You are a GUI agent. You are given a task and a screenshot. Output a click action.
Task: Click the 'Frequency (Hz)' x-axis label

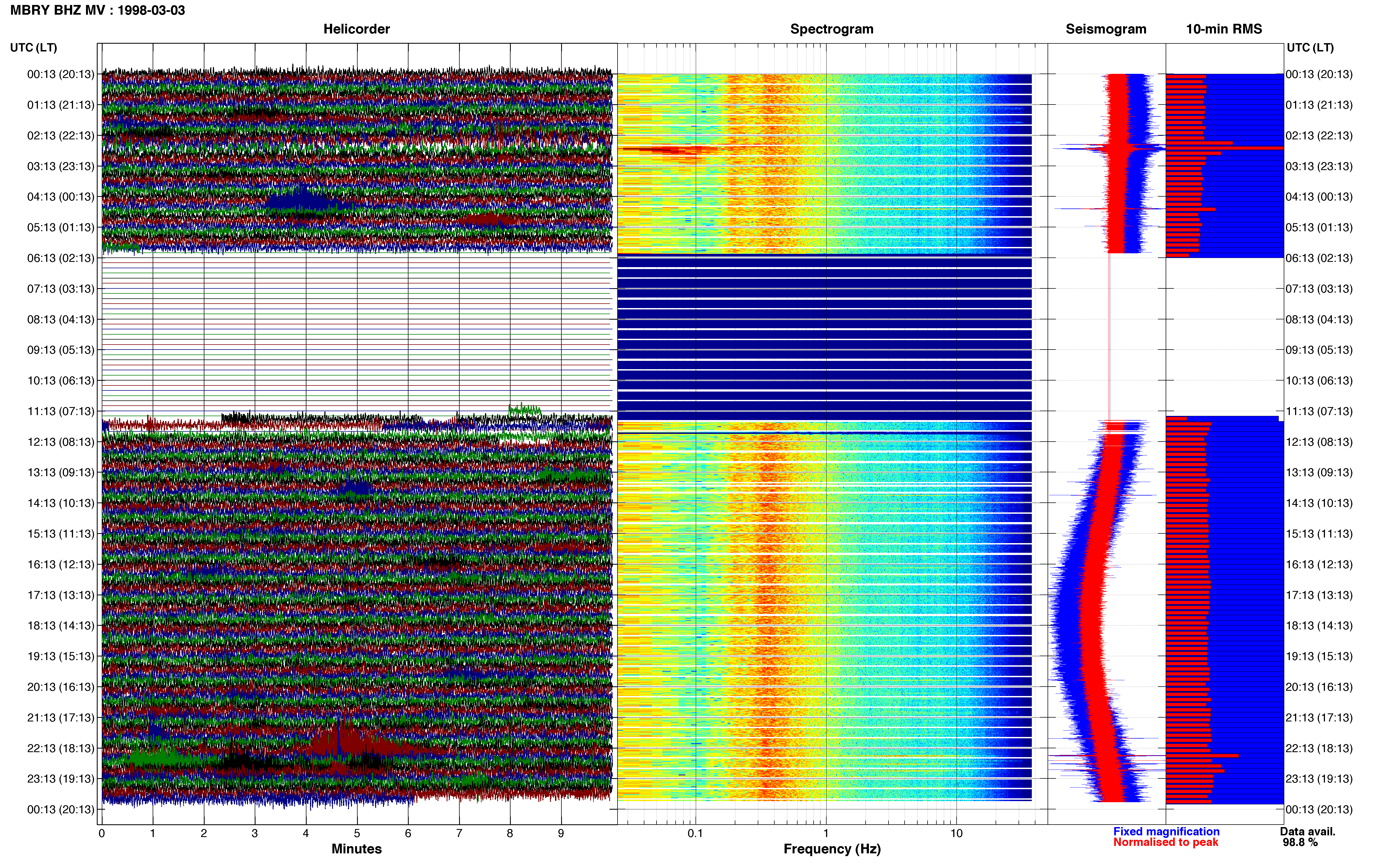[x=832, y=848]
